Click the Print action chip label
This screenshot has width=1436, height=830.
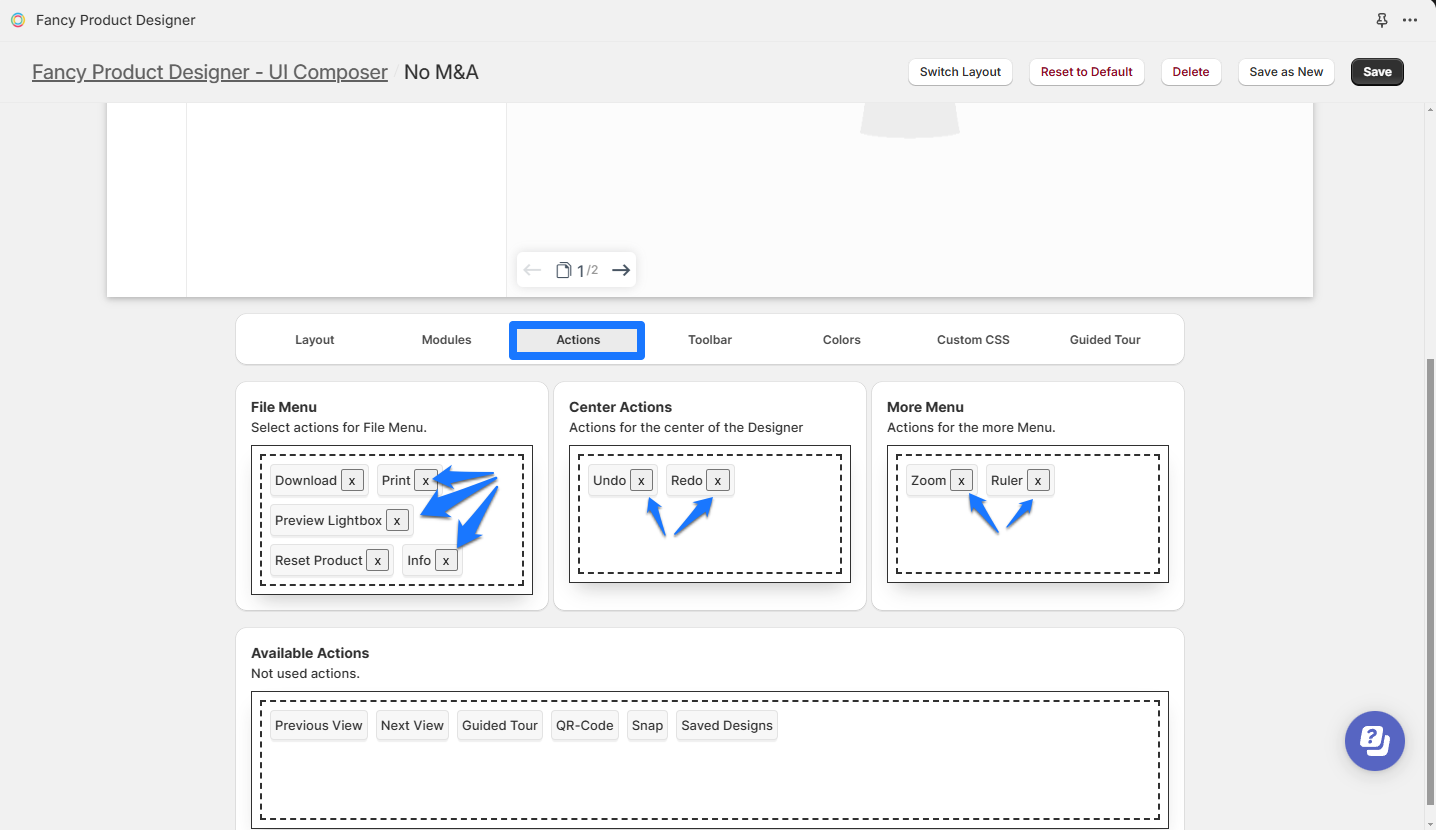(396, 481)
